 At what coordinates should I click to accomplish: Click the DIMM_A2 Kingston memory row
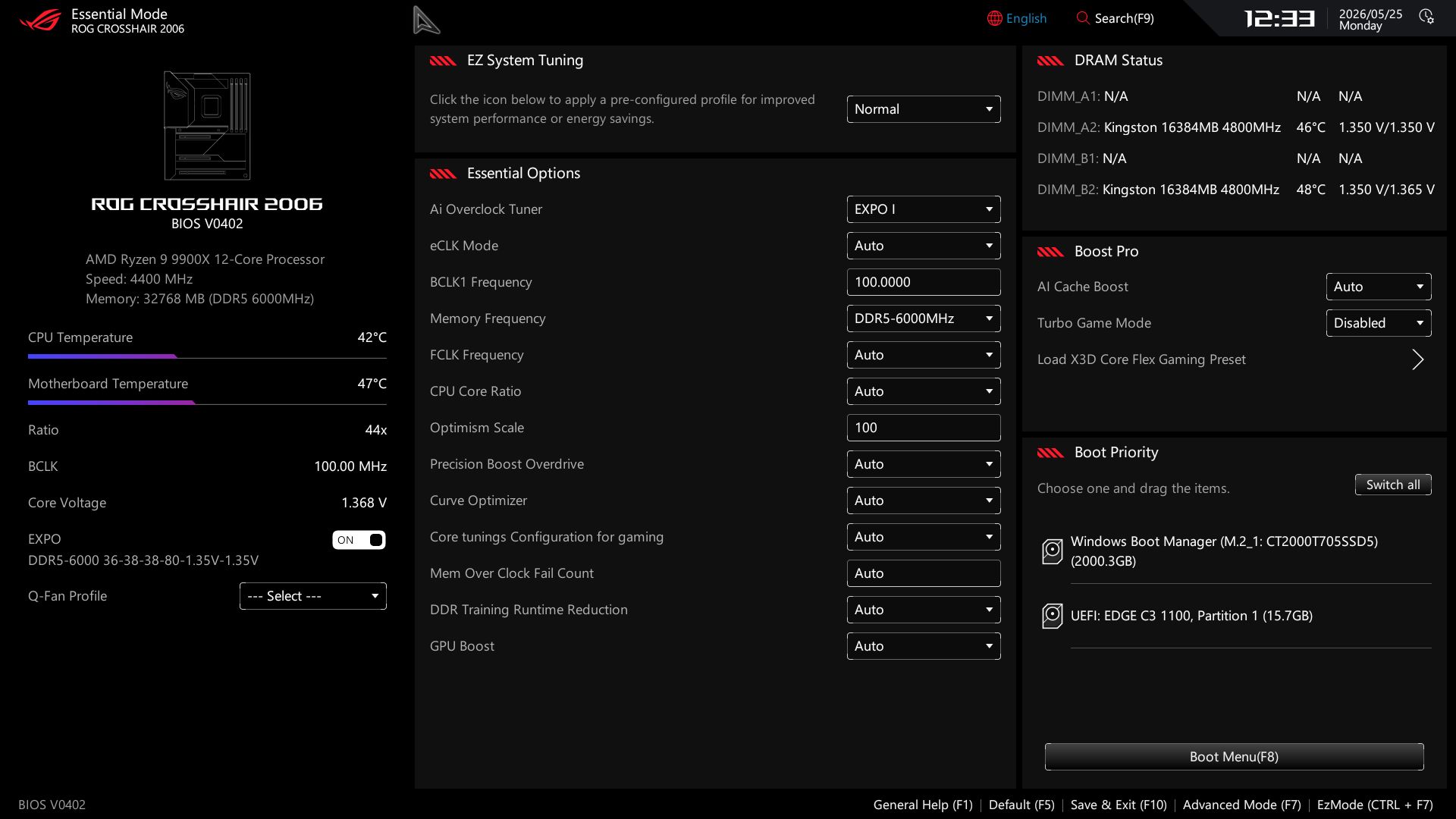point(1236,127)
